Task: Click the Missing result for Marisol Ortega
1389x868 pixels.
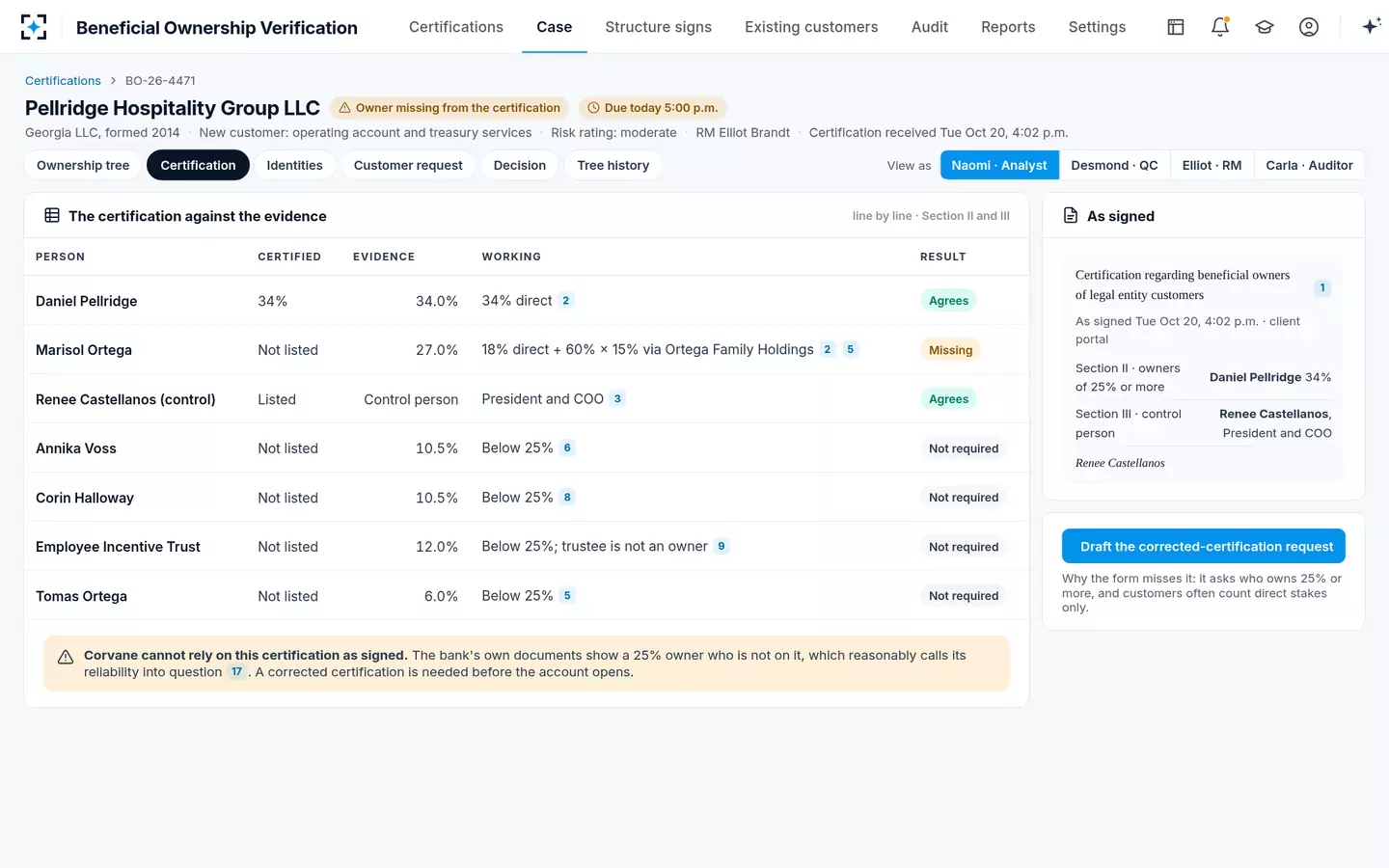Action: pyautogui.click(x=950, y=350)
